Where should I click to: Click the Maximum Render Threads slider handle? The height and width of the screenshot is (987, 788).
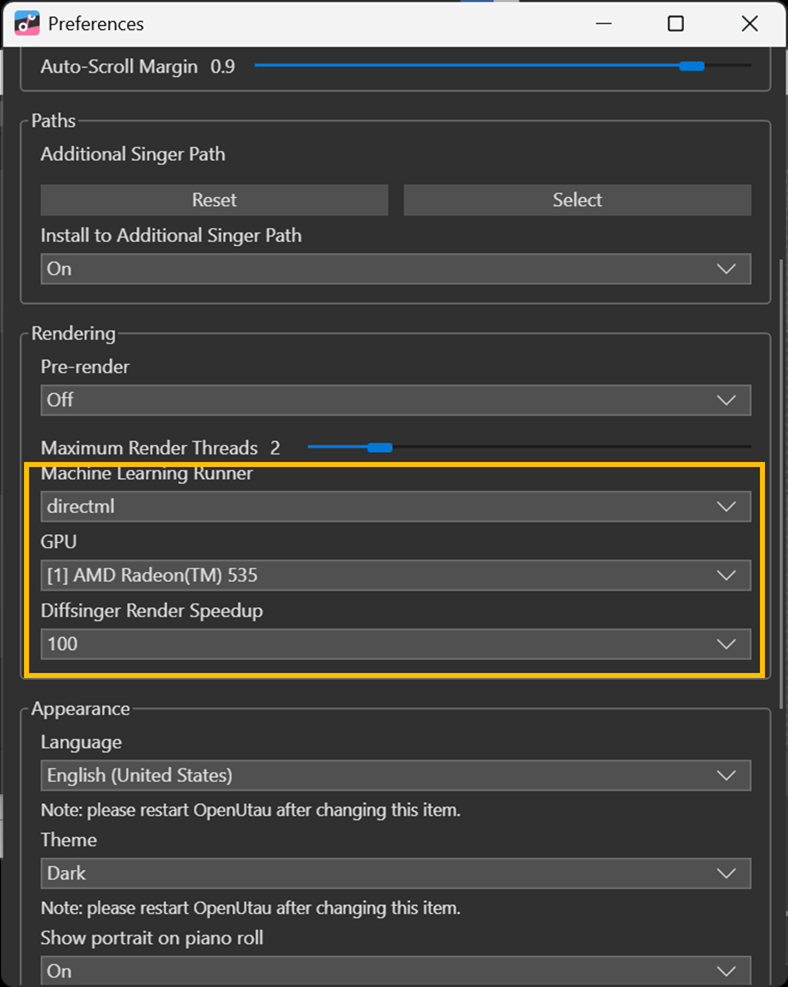pyautogui.click(x=380, y=448)
